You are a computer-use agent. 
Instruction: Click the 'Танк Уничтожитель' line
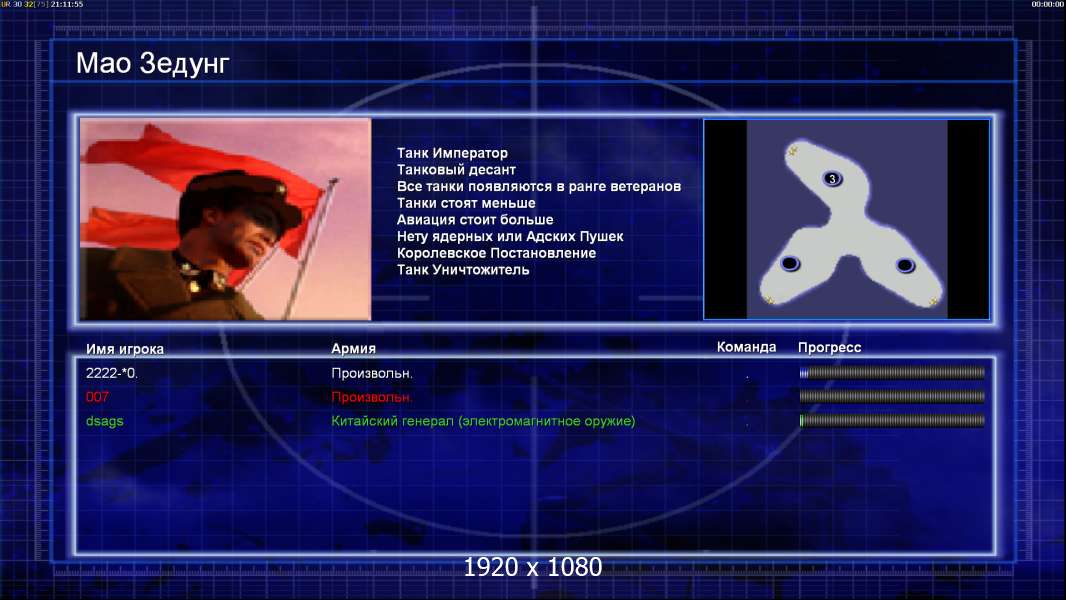pos(463,270)
